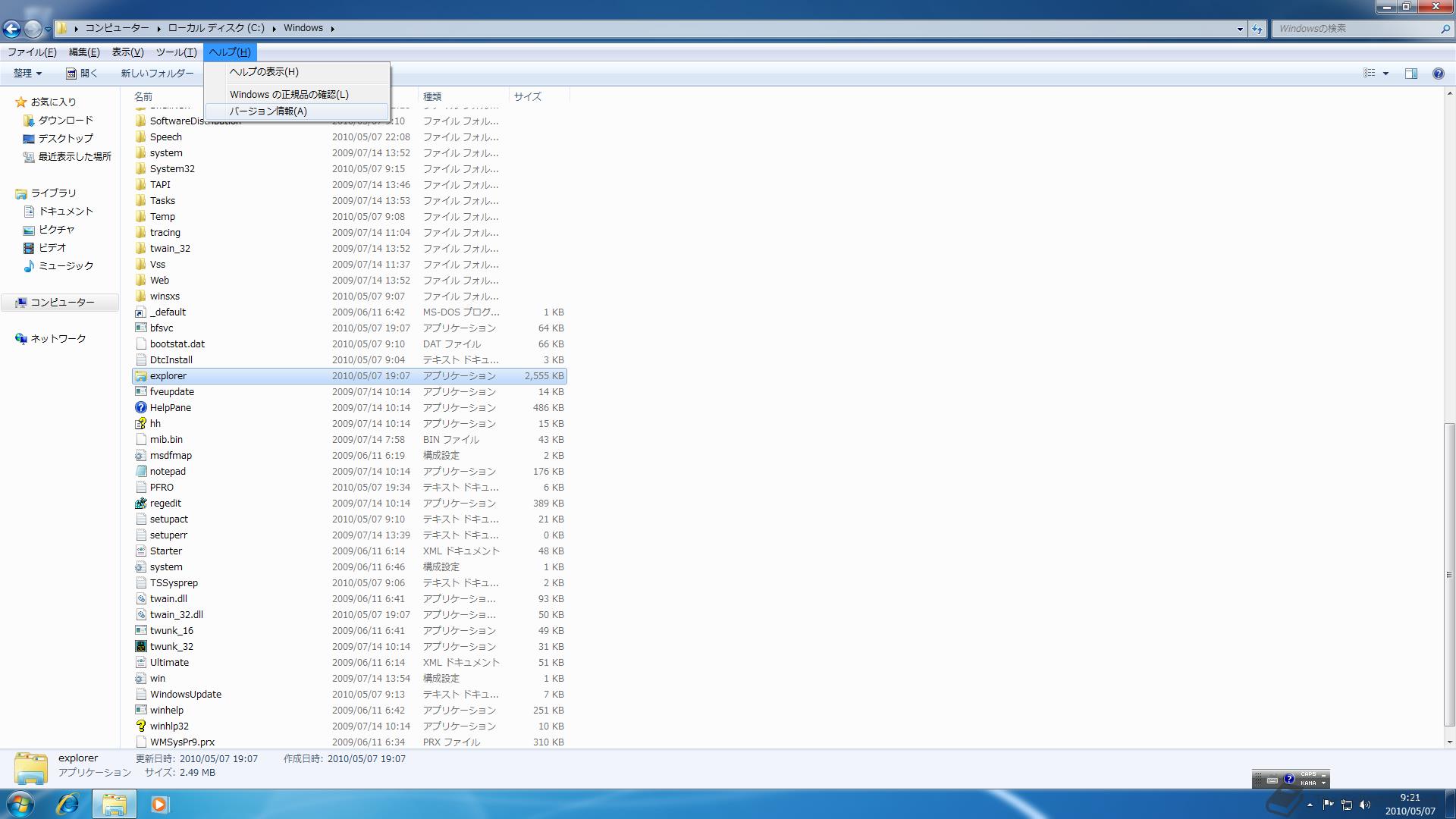
Task: Show hidden tray icons arrow
Action: pos(1310,805)
